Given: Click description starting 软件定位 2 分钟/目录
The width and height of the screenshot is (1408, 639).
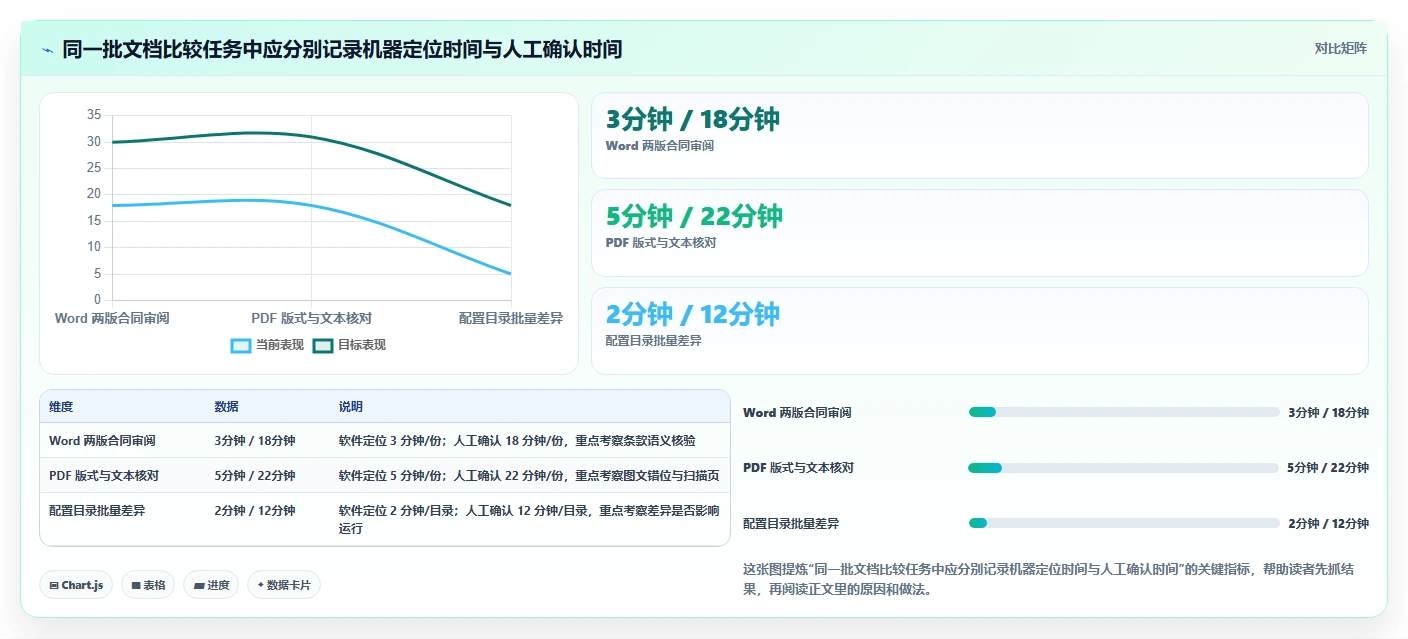Looking at the screenshot, I should pyautogui.click(x=528, y=519).
